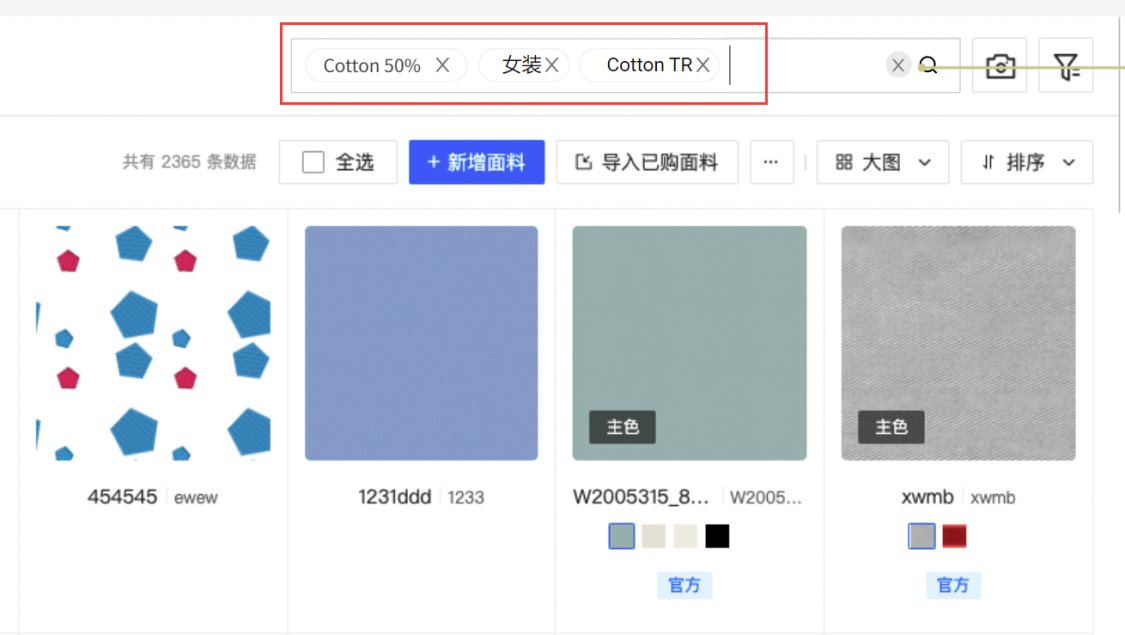Image resolution: width=1125 pixels, height=635 pixels.
Task: Clear all search input with circular X
Action: coord(898,65)
